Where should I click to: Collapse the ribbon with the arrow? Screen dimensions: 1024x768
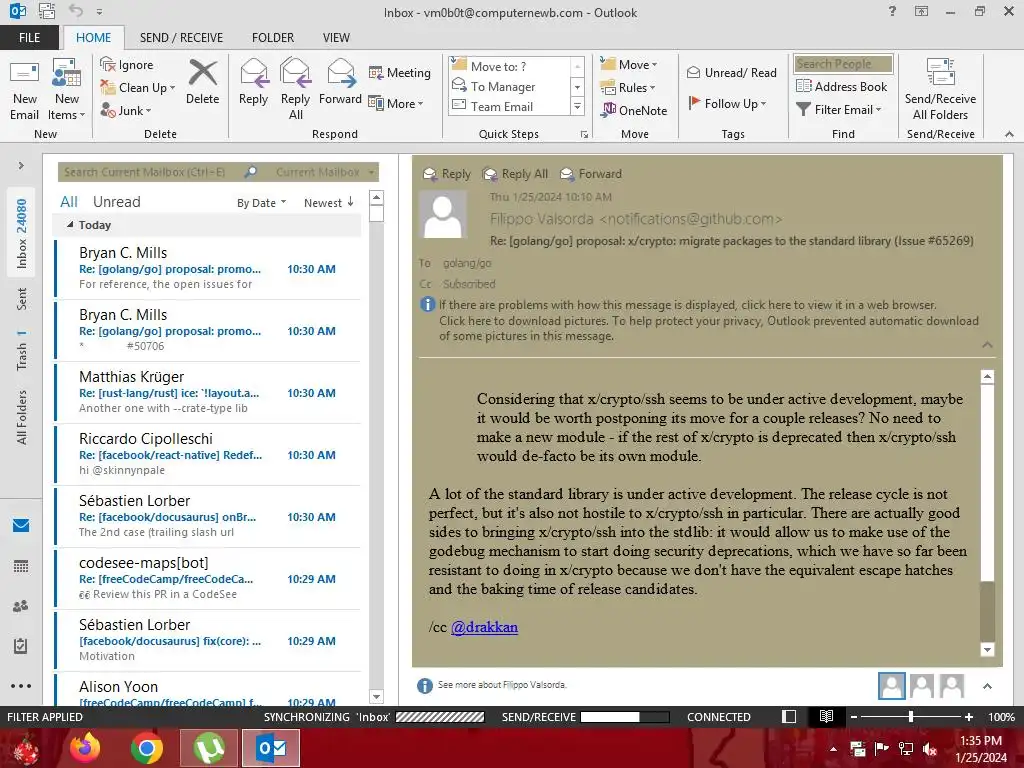pos(1009,134)
